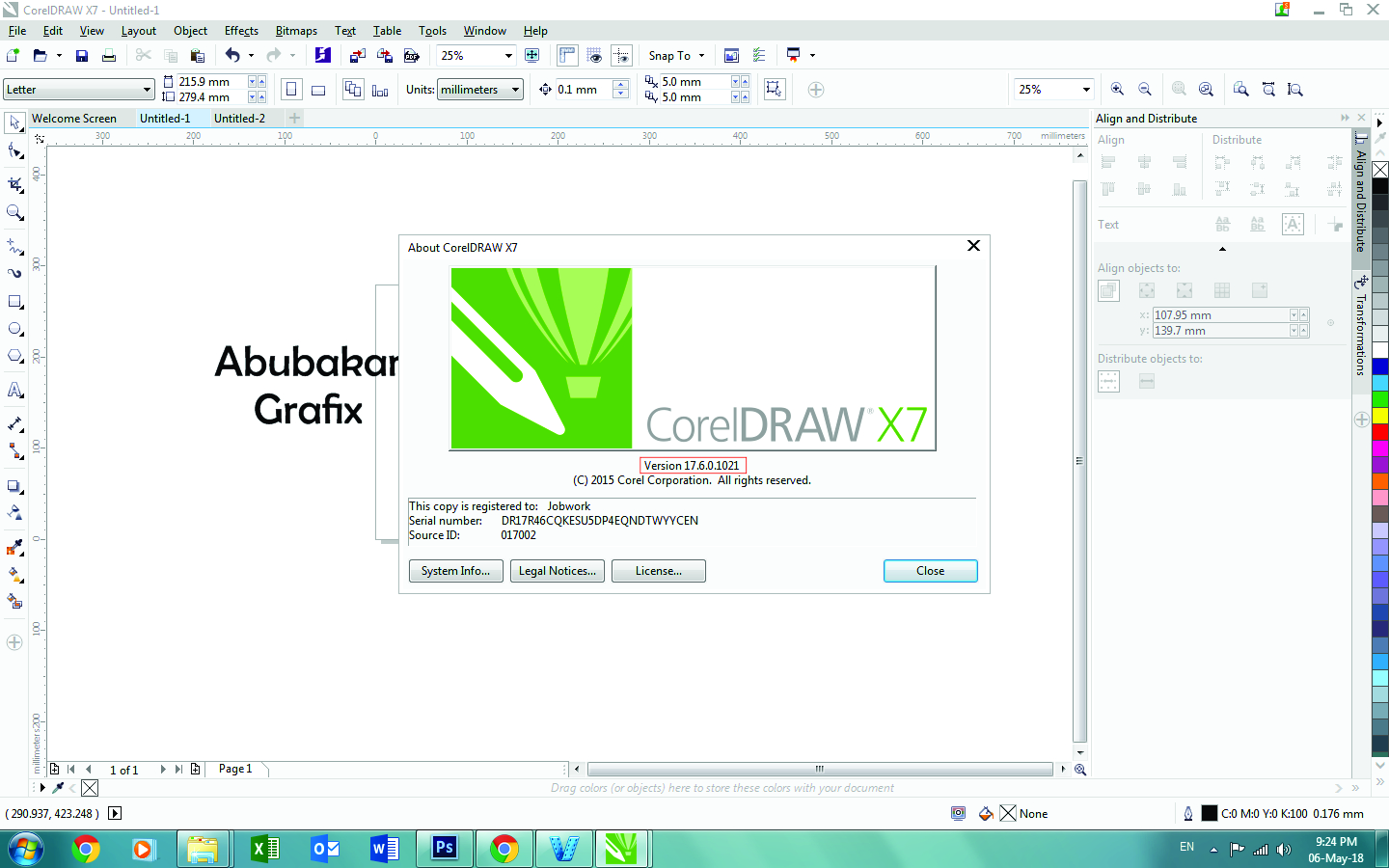Click the Zoom In magnifier icon

(x=1118, y=89)
